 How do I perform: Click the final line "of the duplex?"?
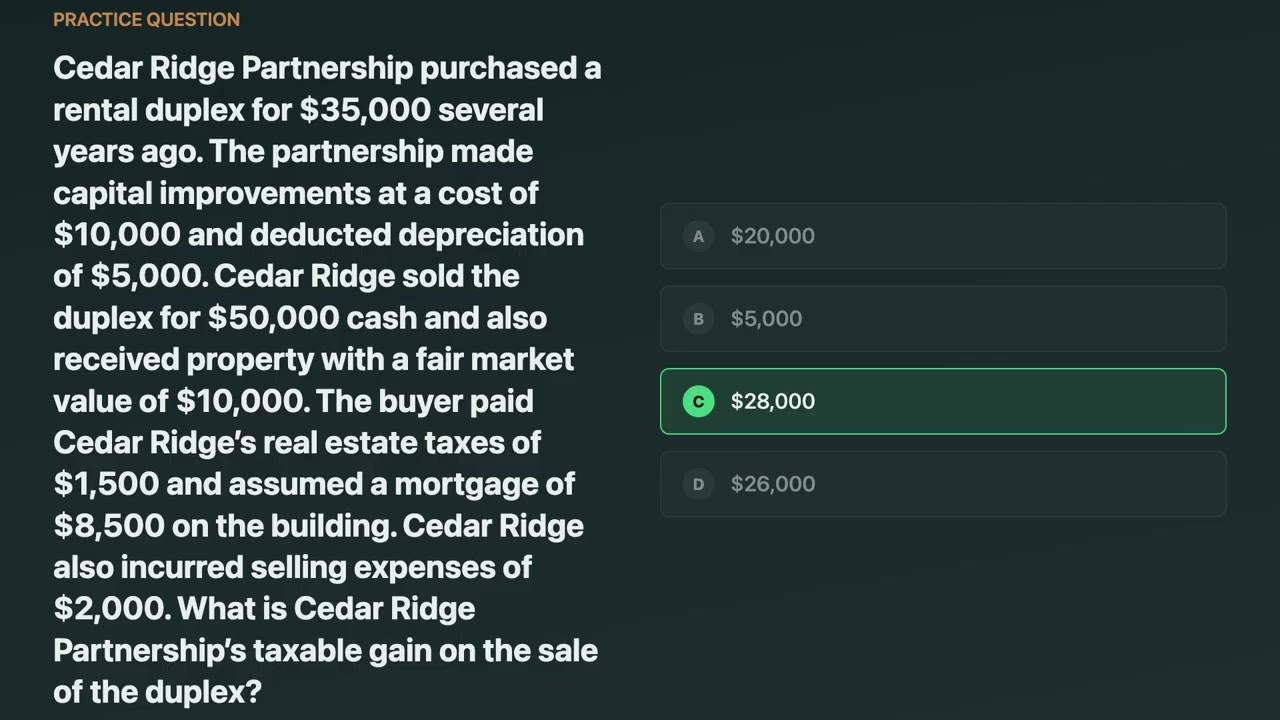pos(157,692)
